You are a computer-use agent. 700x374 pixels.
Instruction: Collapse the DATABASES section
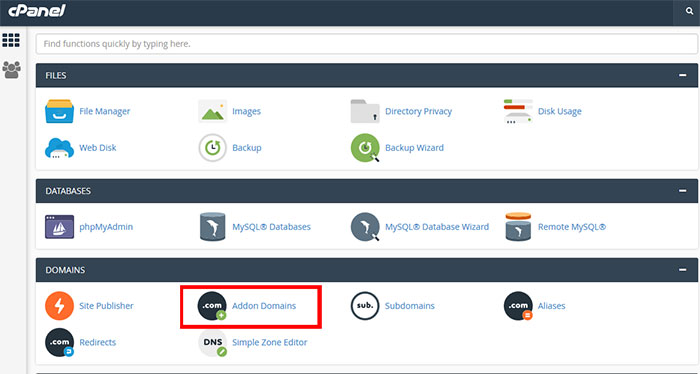[x=683, y=191]
